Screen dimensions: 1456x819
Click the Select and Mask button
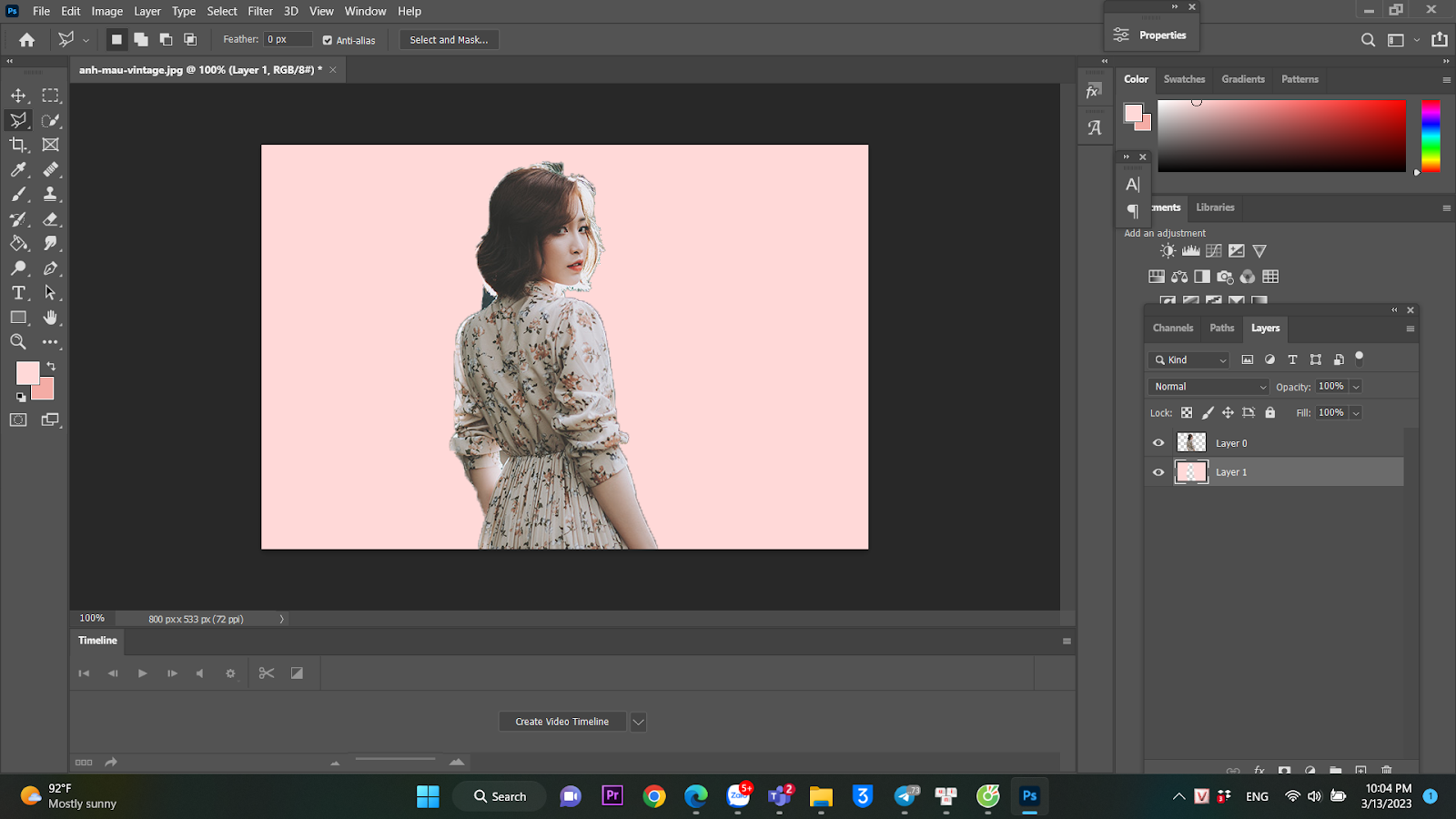pos(449,40)
